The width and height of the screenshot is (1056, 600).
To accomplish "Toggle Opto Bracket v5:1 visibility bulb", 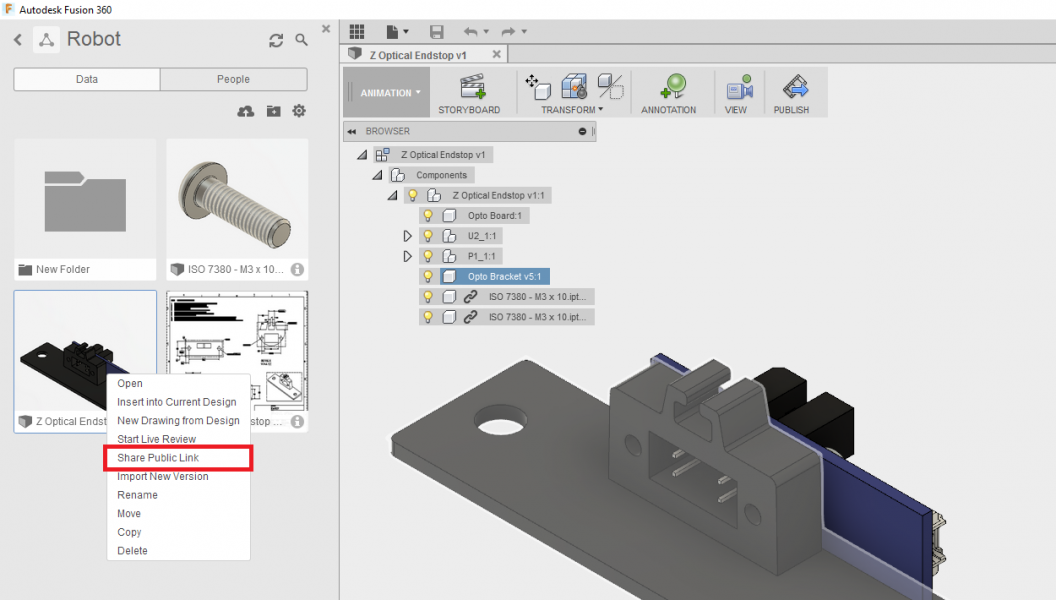I will (x=427, y=276).
